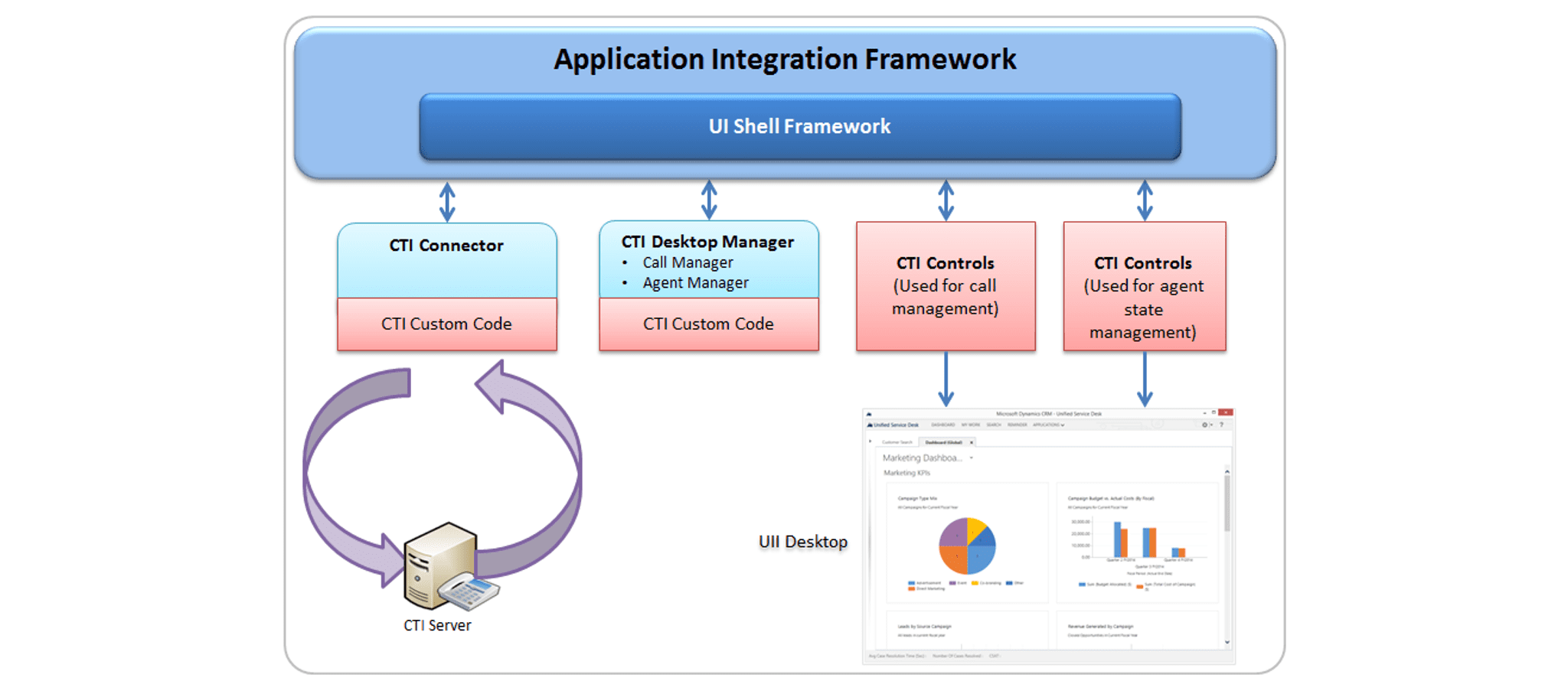Select the CTI Desktop Manager heading
Screen dimensions: 1568x694
(707, 242)
